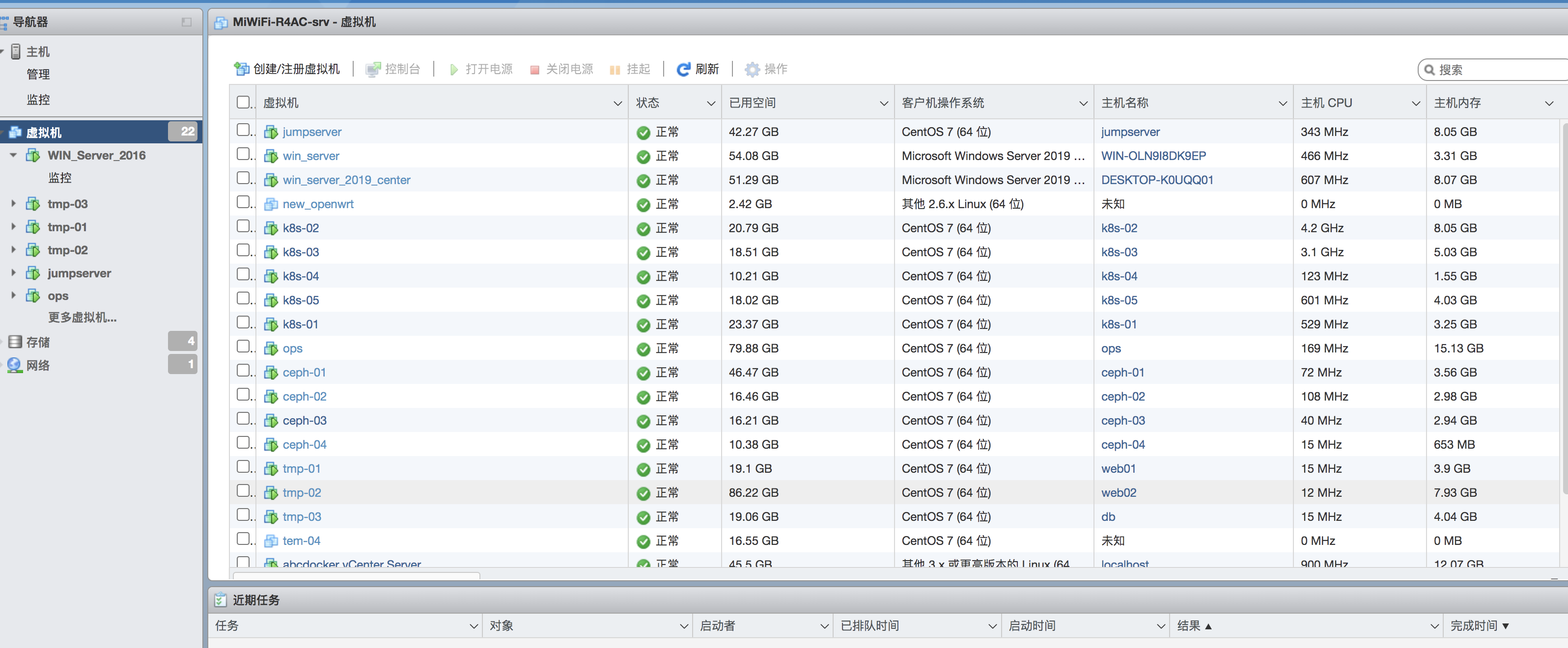The height and width of the screenshot is (648, 1568).
Task: Click the create/register VM icon in the toolbar
Action: [242, 69]
